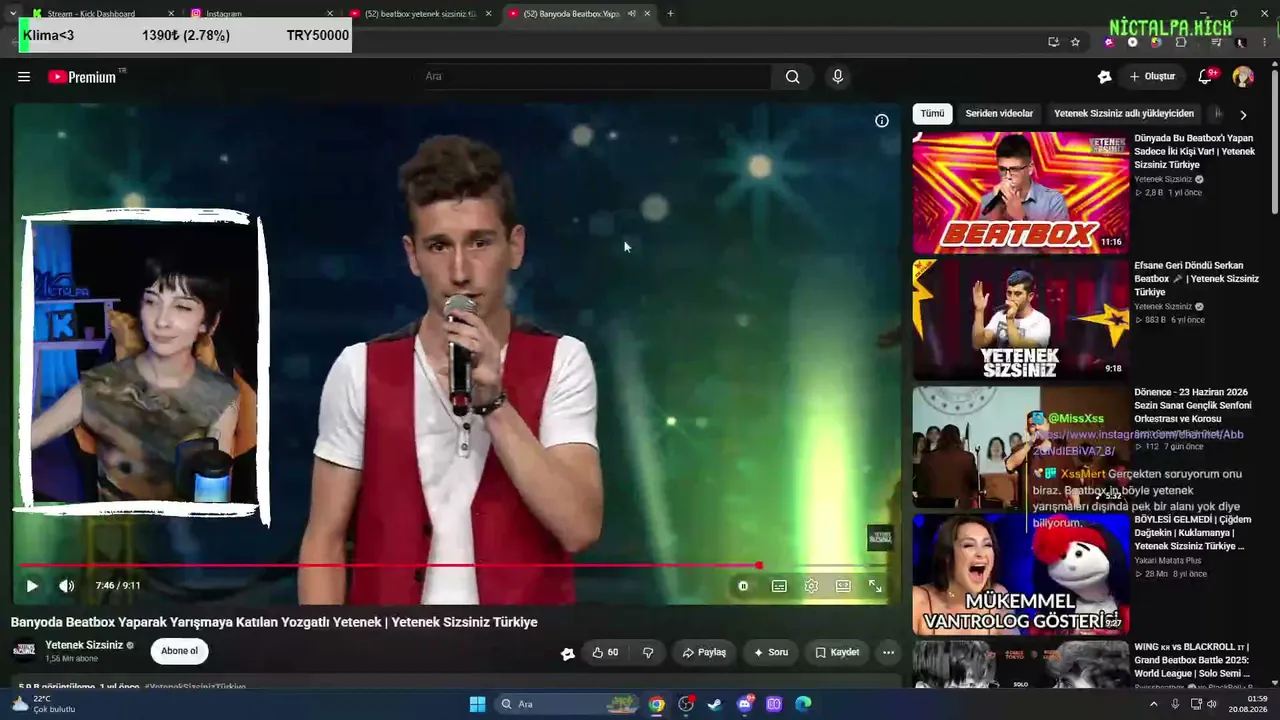
Task: Open Windows Start menu
Action: click(477, 704)
